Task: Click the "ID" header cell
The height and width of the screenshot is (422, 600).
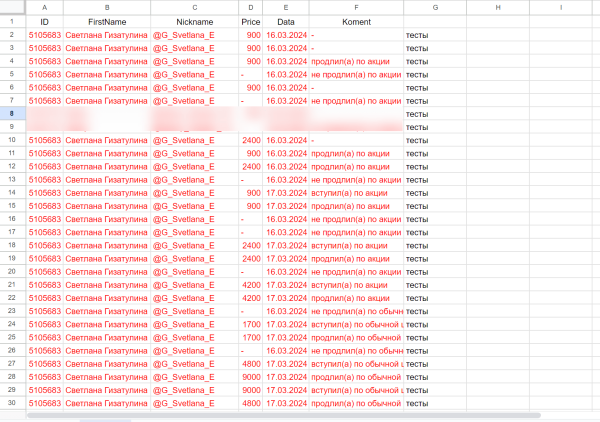Action: click(x=44, y=21)
